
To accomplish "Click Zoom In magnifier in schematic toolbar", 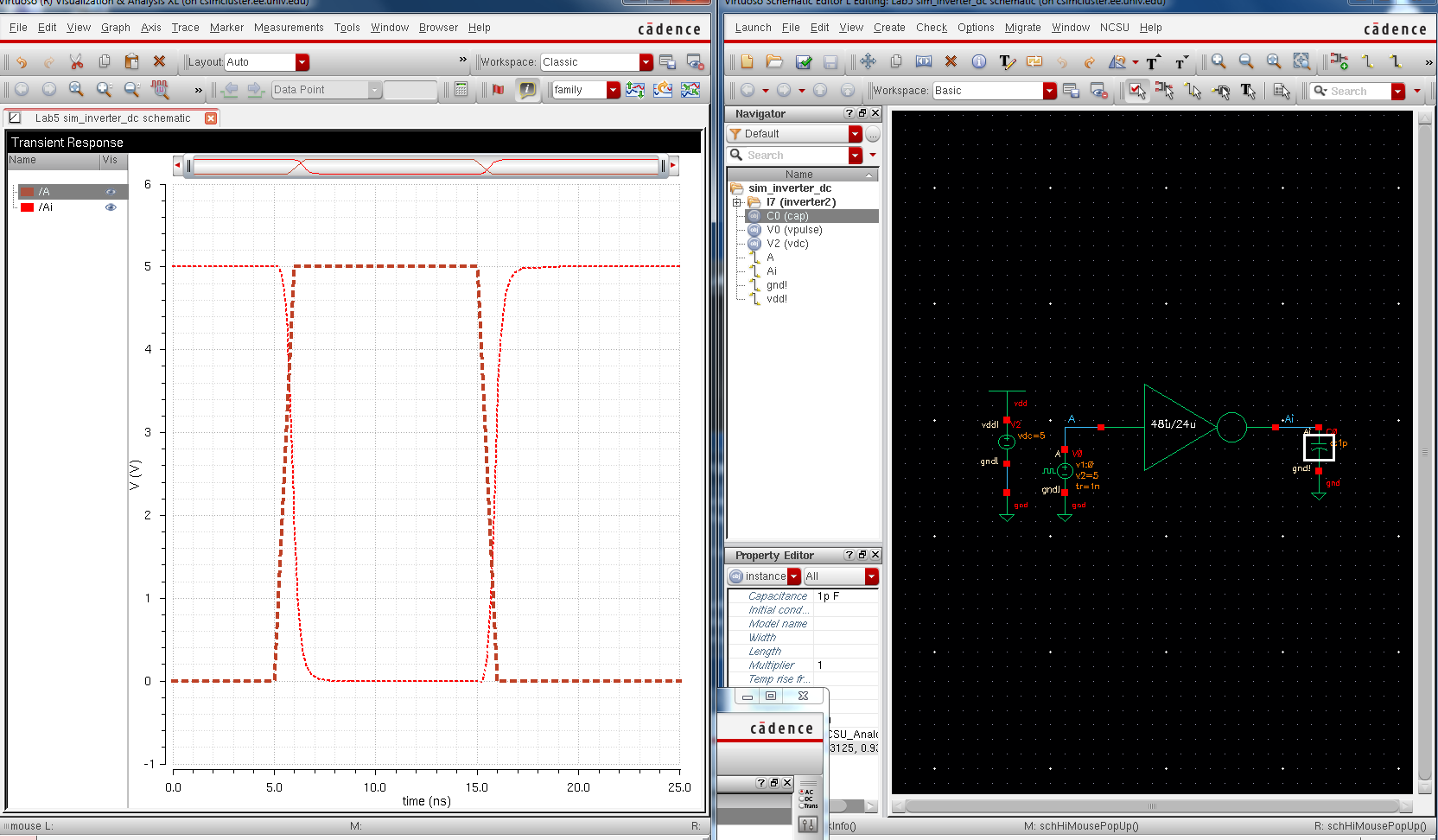I will [1218, 61].
